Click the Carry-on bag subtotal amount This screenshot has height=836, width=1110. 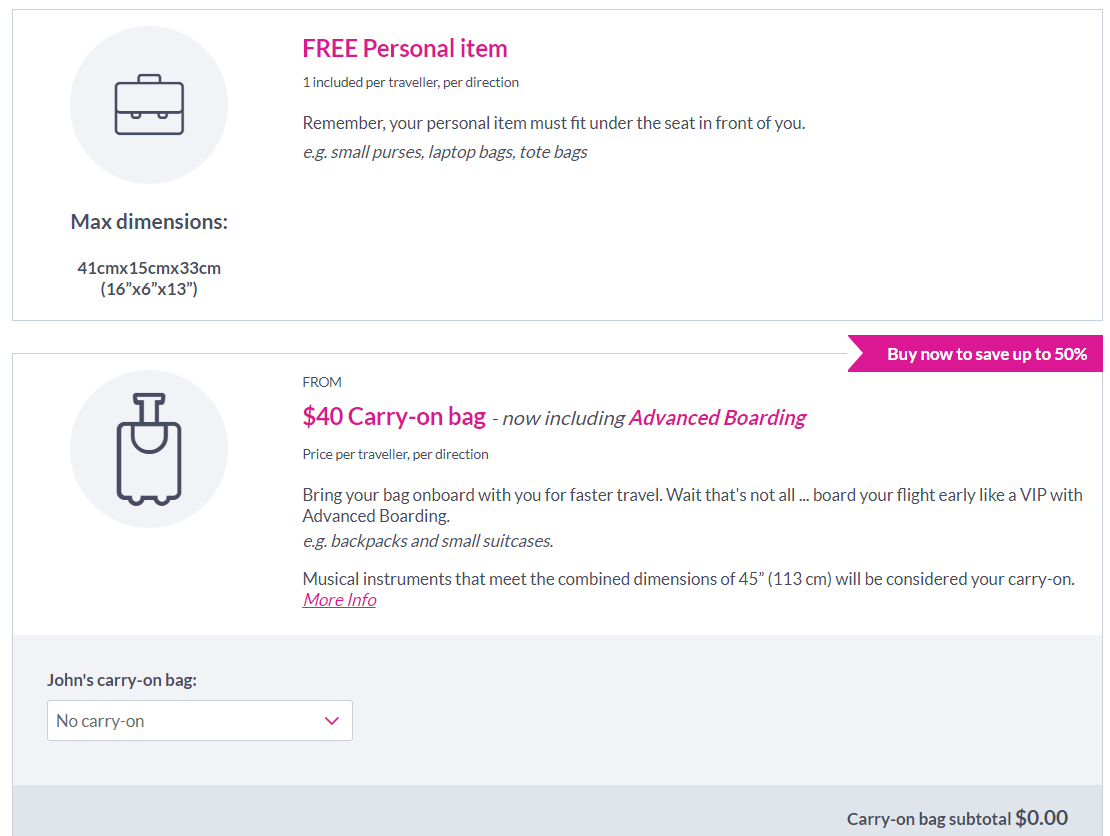pyautogui.click(x=1041, y=818)
